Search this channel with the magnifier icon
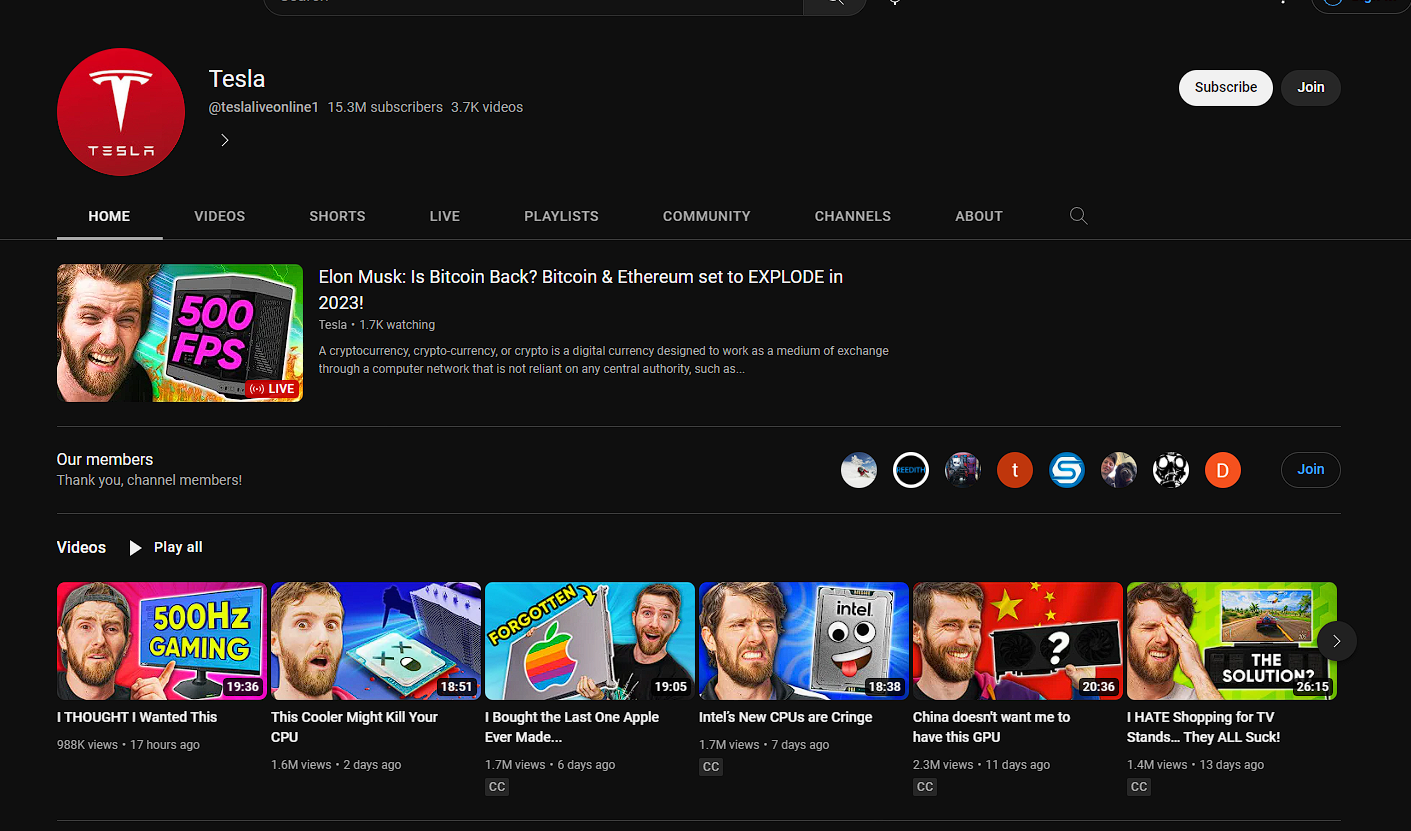This screenshot has height=831, width=1411. click(1078, 216)
